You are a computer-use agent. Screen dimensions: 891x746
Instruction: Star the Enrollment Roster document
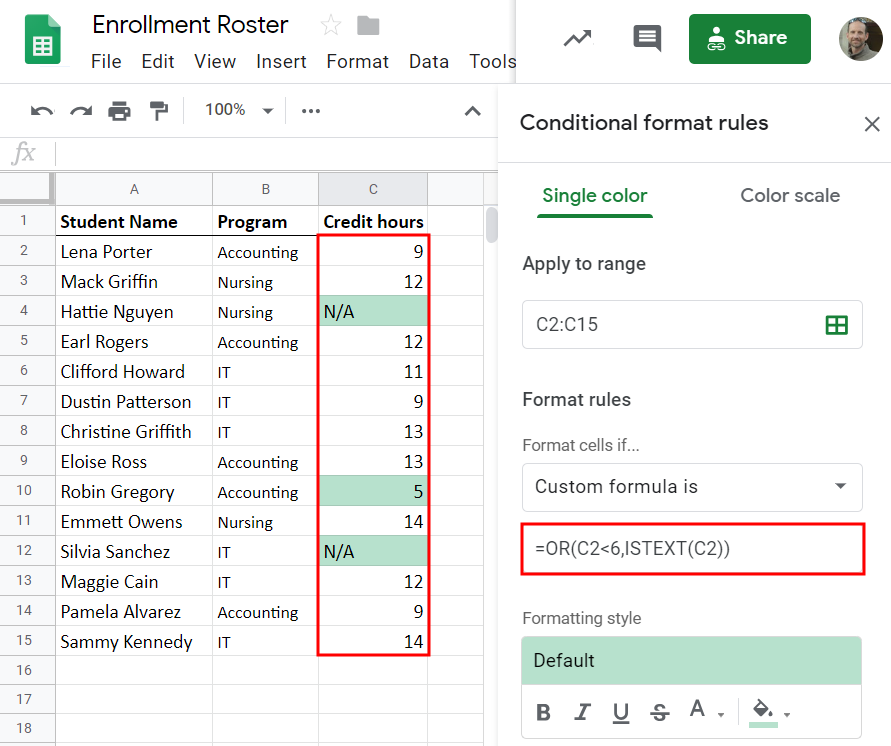pyautogui.click(x=331, y=26)
